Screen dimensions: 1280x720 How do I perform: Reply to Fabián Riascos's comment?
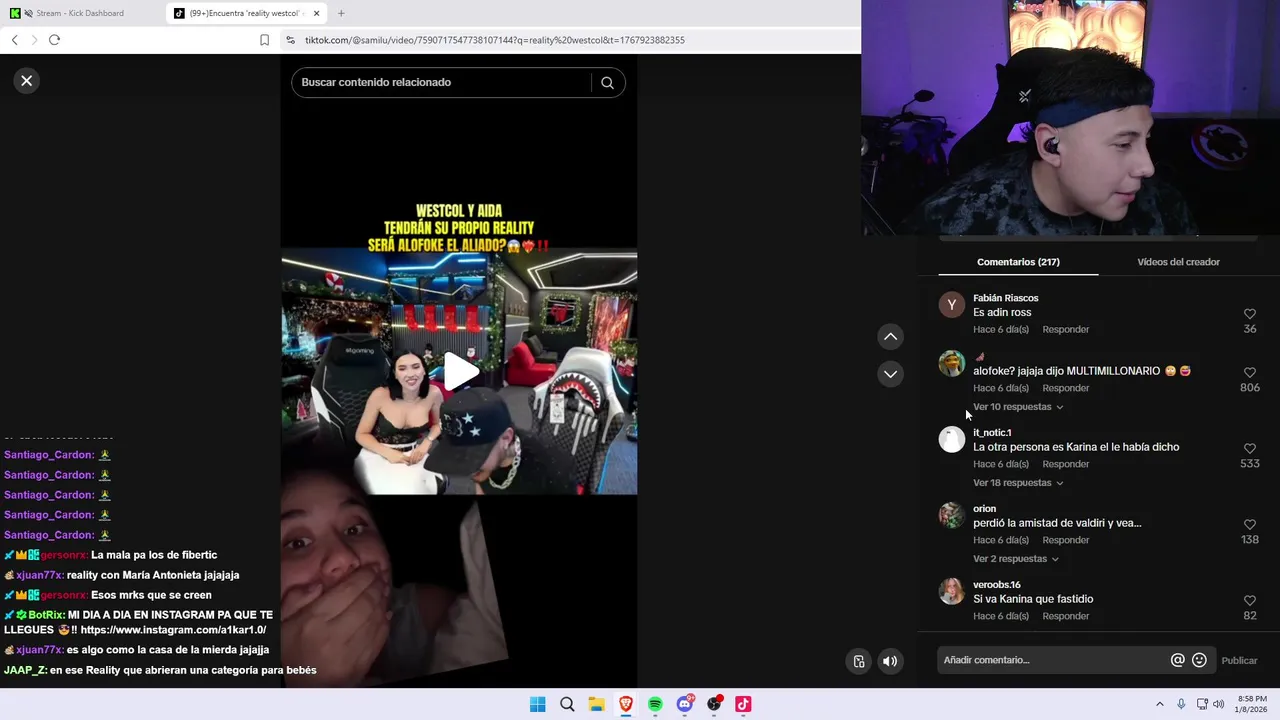[x=1066, y=330]
